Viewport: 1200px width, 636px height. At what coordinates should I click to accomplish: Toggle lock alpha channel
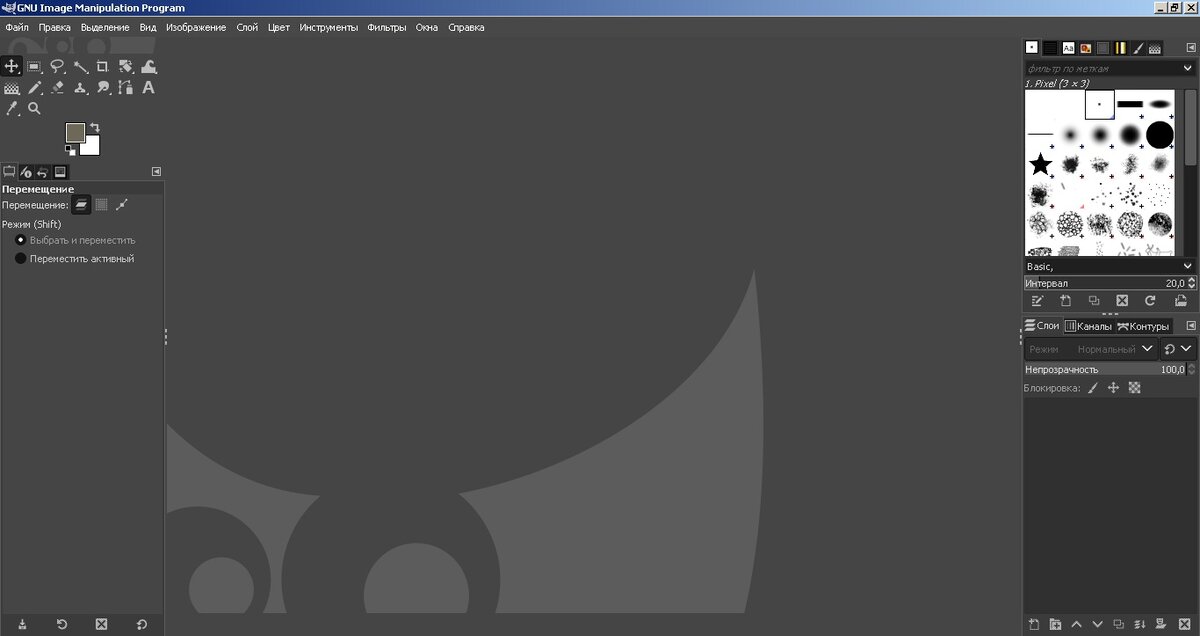coord(1134,387)
